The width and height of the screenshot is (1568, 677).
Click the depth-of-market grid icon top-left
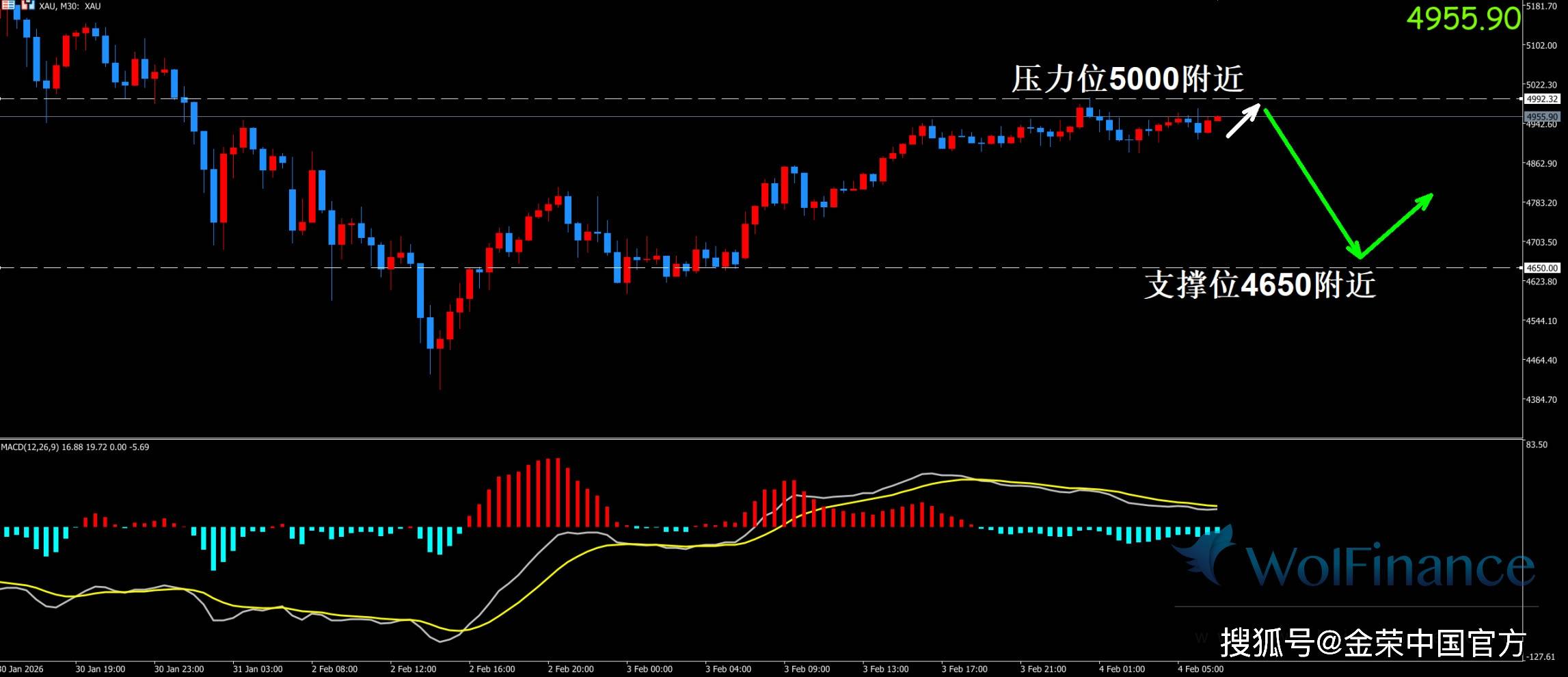pos(8,5)
